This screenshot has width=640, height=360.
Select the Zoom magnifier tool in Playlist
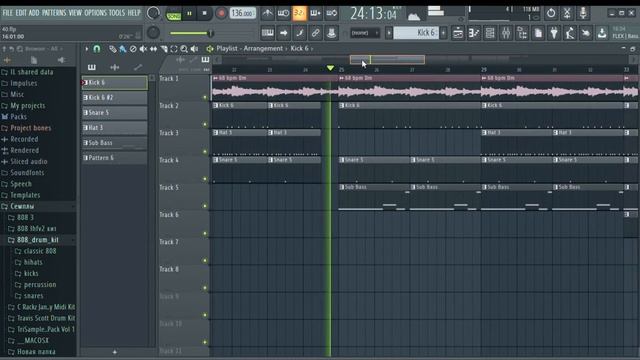coord(184,49)
